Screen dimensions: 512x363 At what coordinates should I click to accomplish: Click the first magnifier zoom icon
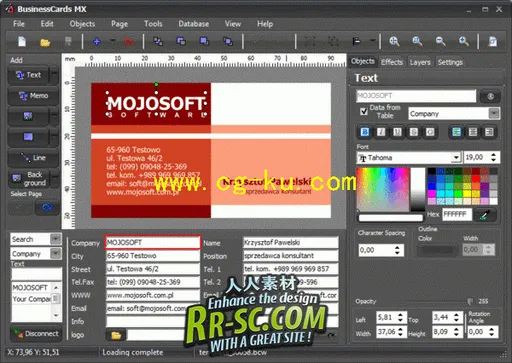pyautogui.click(x=394, y=41)
